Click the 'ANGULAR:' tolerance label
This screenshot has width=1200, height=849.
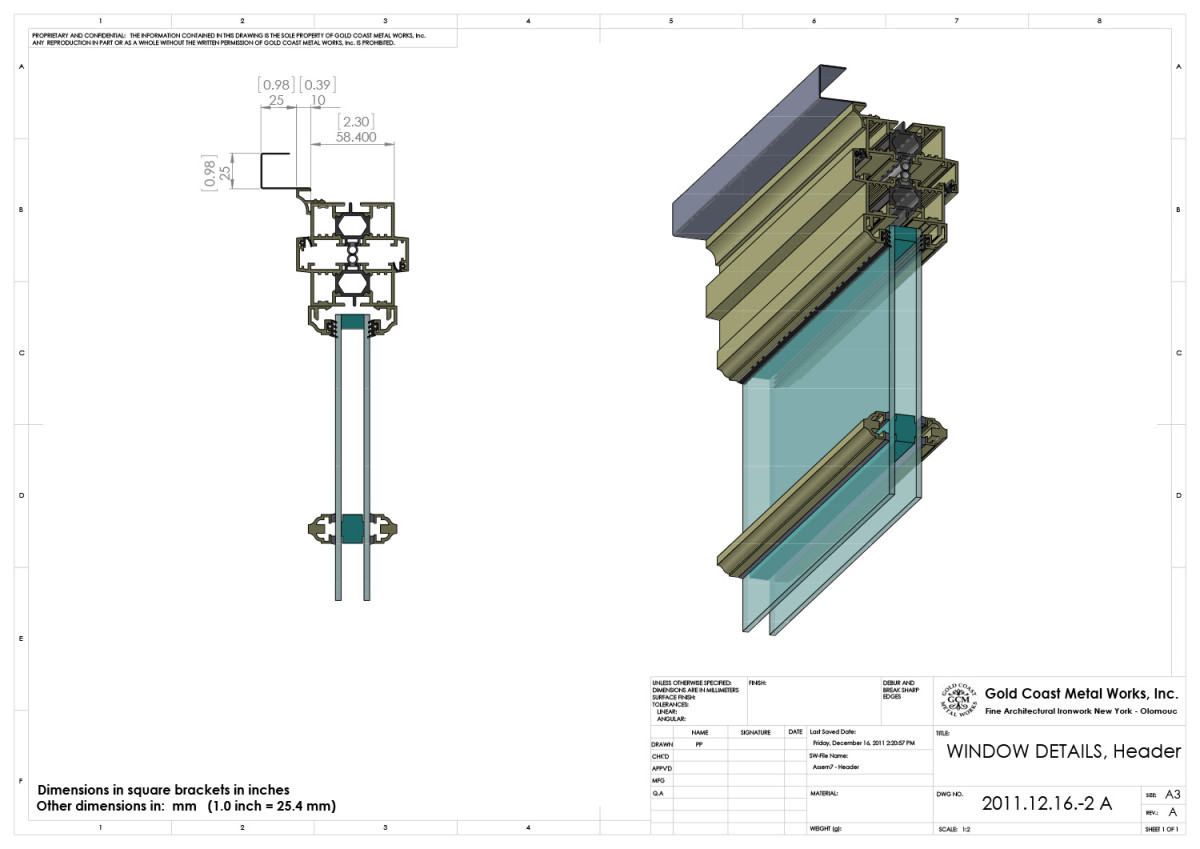[x=671, y=718]
